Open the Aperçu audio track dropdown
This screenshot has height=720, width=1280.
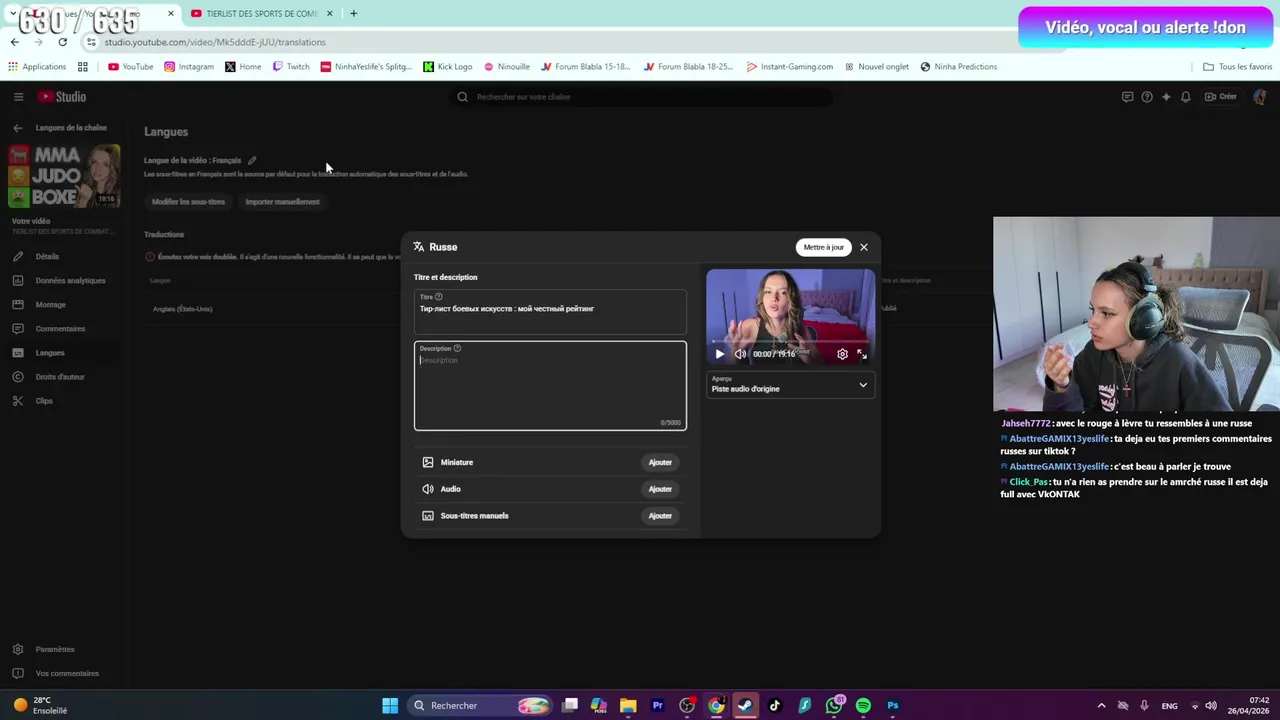click(x=790, y=385)
